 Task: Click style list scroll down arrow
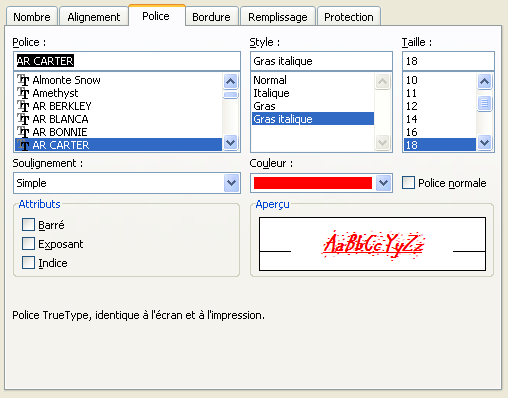(x=382, y=143)
